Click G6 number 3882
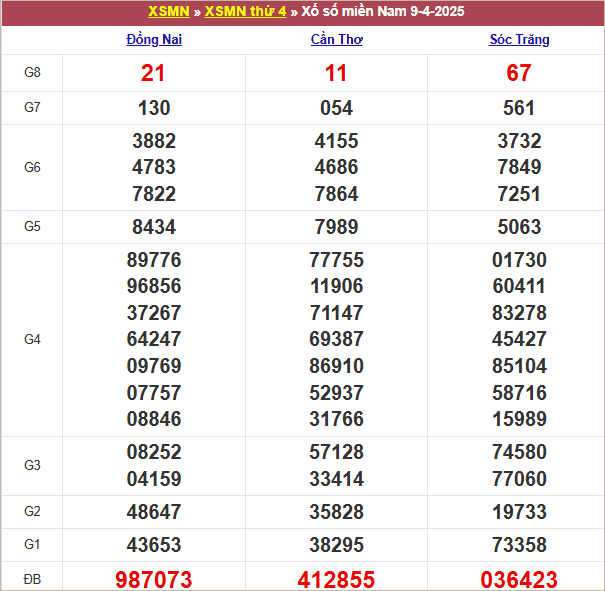605x591 pixels. coord(154,140)
